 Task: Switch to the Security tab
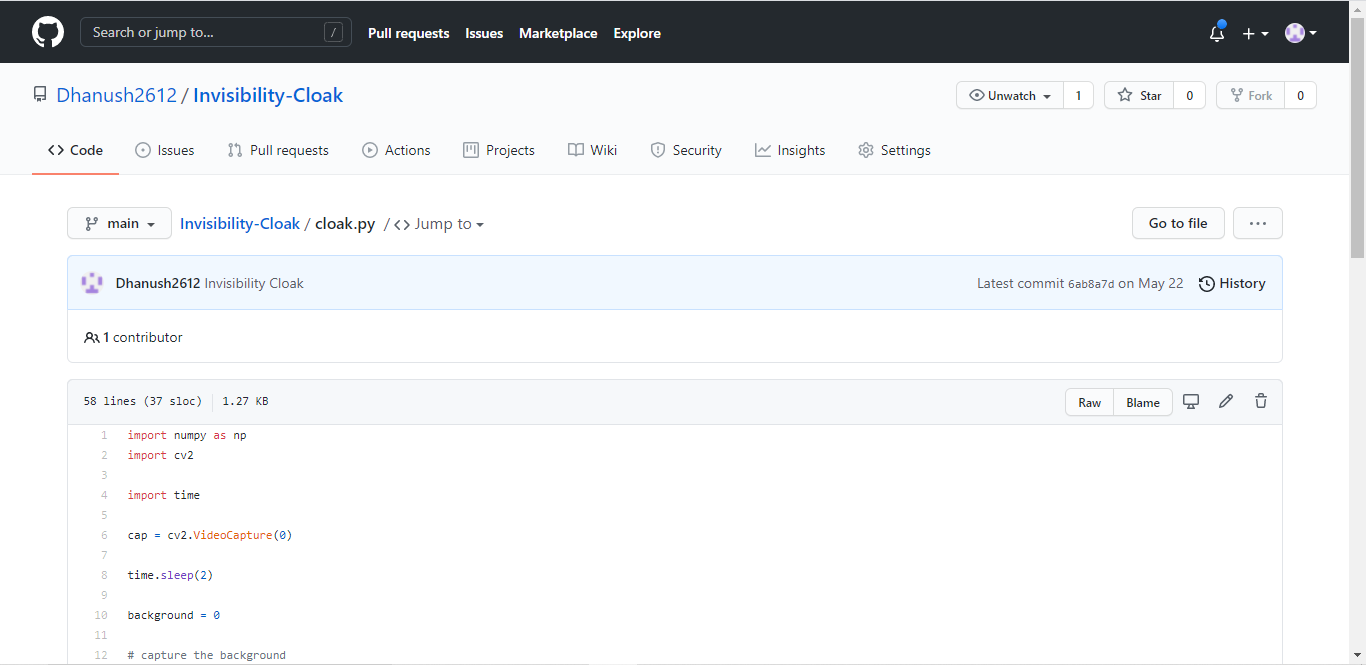(686, 150)
